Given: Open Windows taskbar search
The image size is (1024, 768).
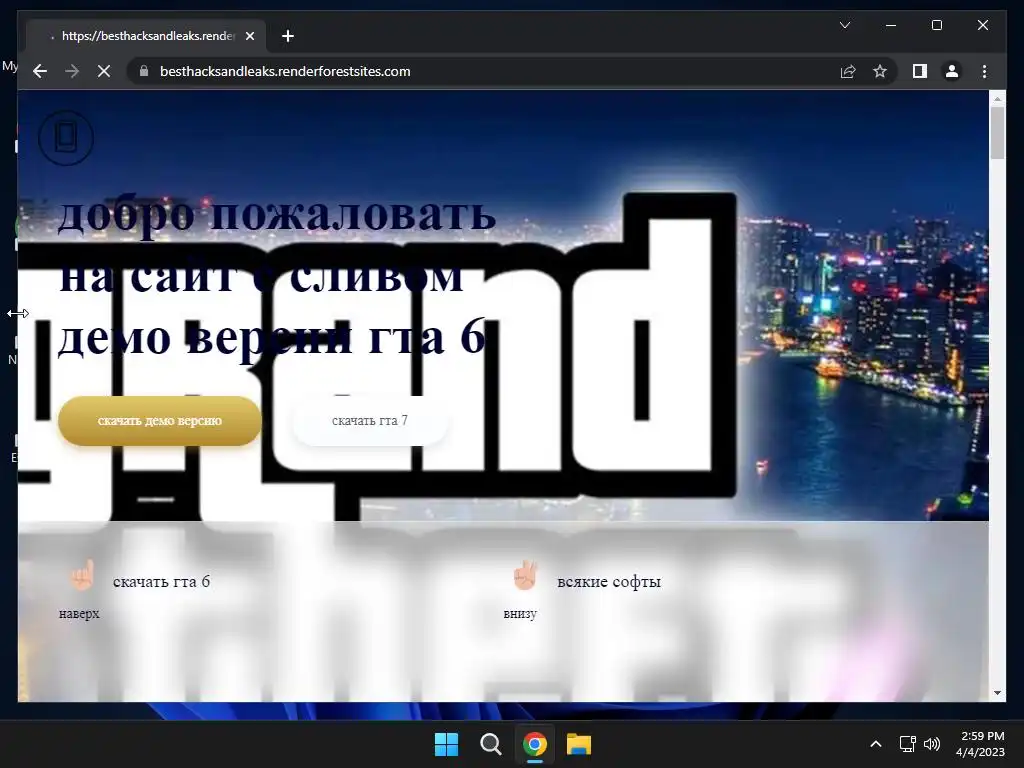Looking at the screenshot, I should (490, 744).
